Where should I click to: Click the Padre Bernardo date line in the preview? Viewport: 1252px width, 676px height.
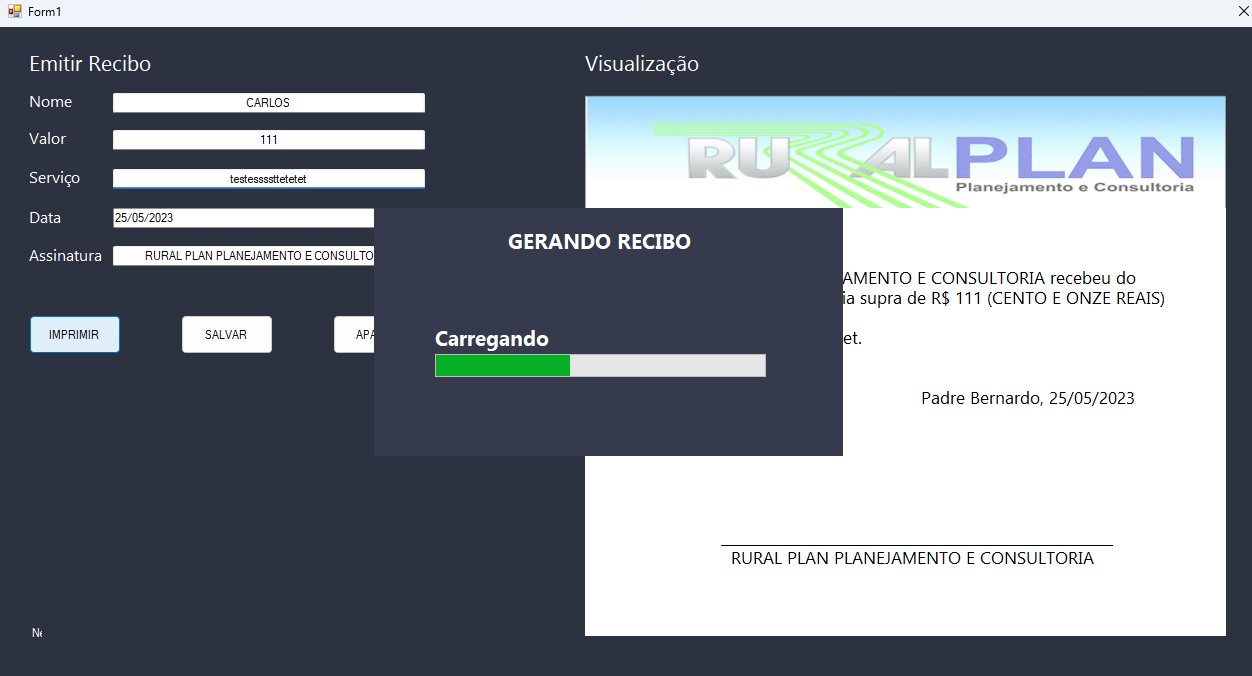1028,397
